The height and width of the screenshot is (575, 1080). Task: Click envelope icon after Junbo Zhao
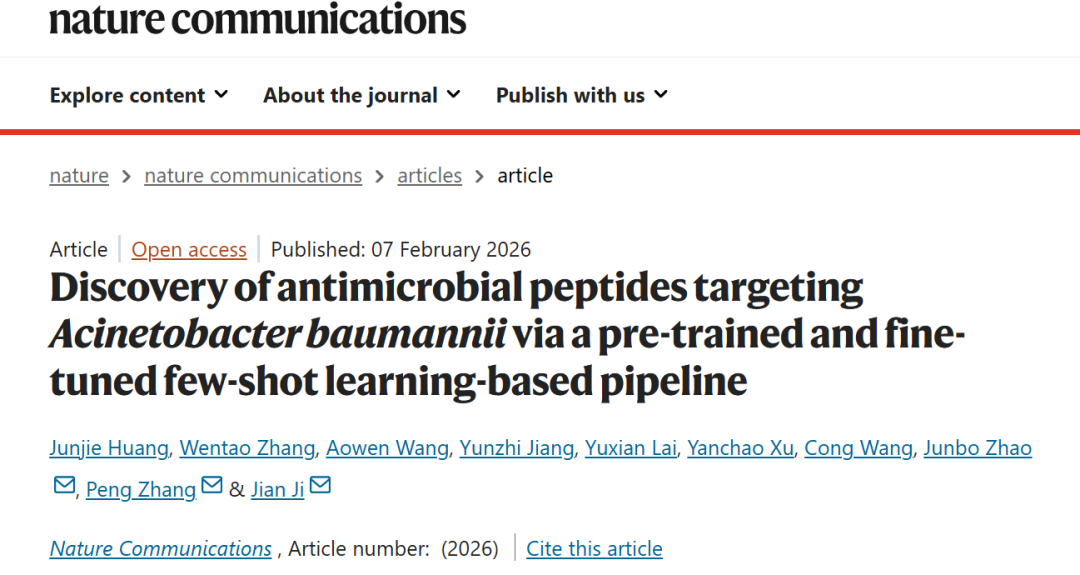(x=64, y=487)
